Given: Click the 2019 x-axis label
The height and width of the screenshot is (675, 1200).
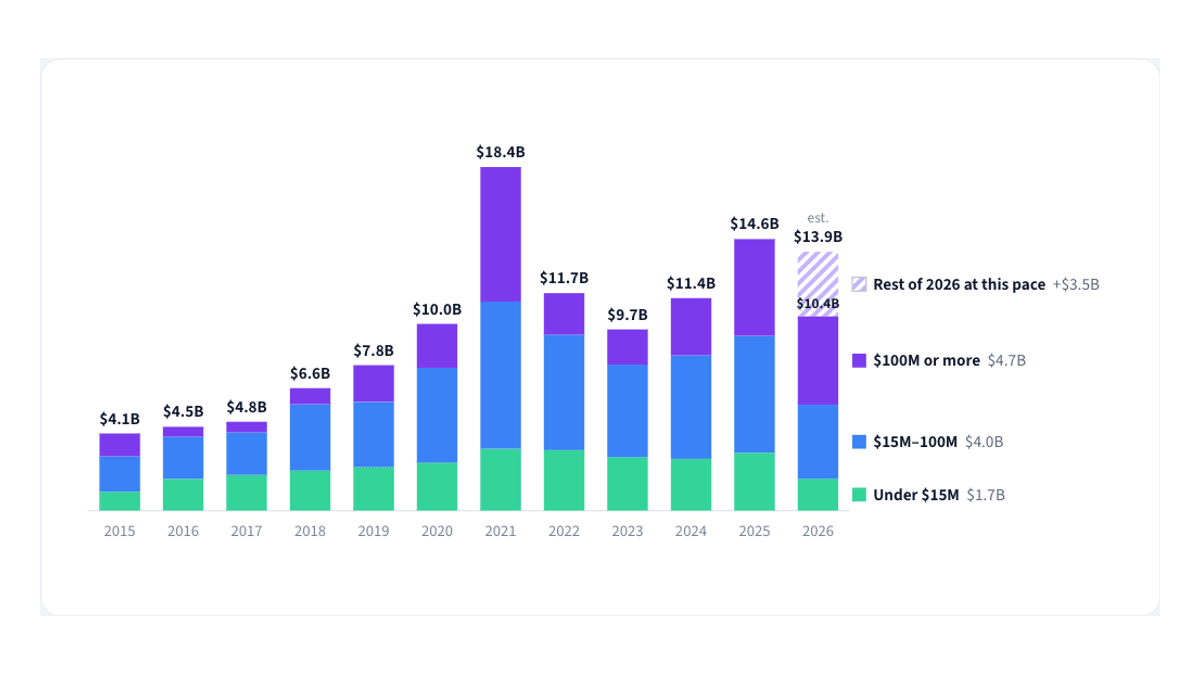Looking at the screenshot, I should pos(373,531).
